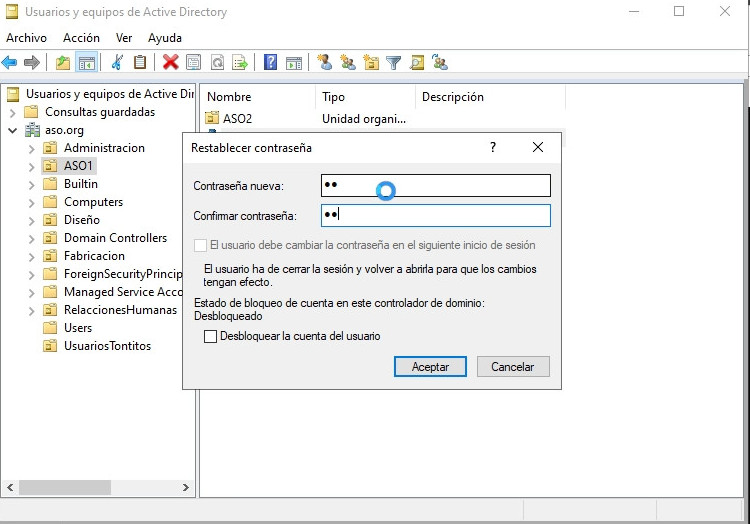Open the Acción menu
Screen dimensions: 750x524
point(81,38)
